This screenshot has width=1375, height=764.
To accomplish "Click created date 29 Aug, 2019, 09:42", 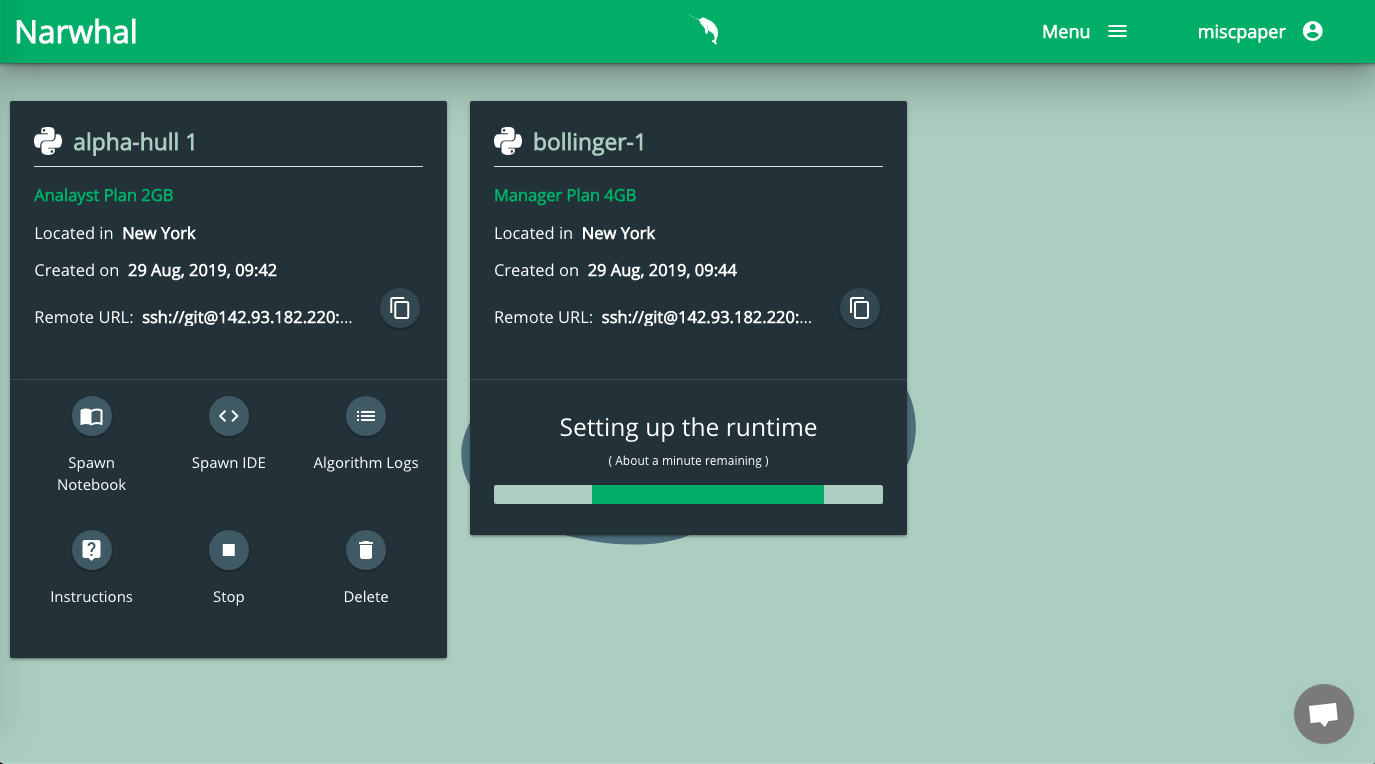I will (202, 270).
